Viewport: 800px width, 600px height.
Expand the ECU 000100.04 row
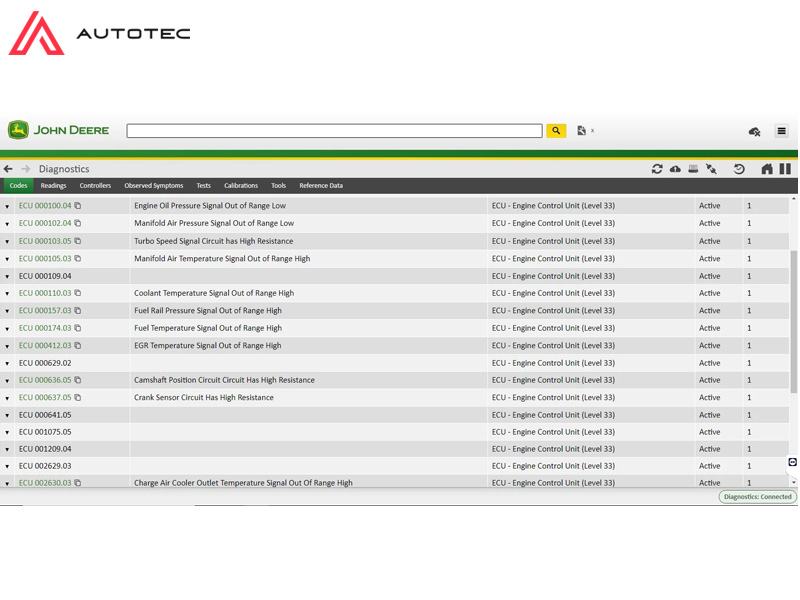coord(7,207)
